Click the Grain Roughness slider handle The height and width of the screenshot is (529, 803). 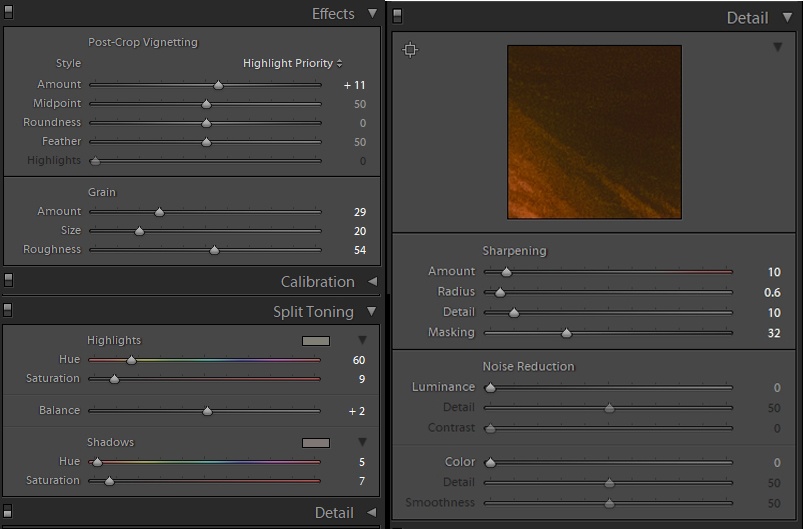(x=214, y=250)
